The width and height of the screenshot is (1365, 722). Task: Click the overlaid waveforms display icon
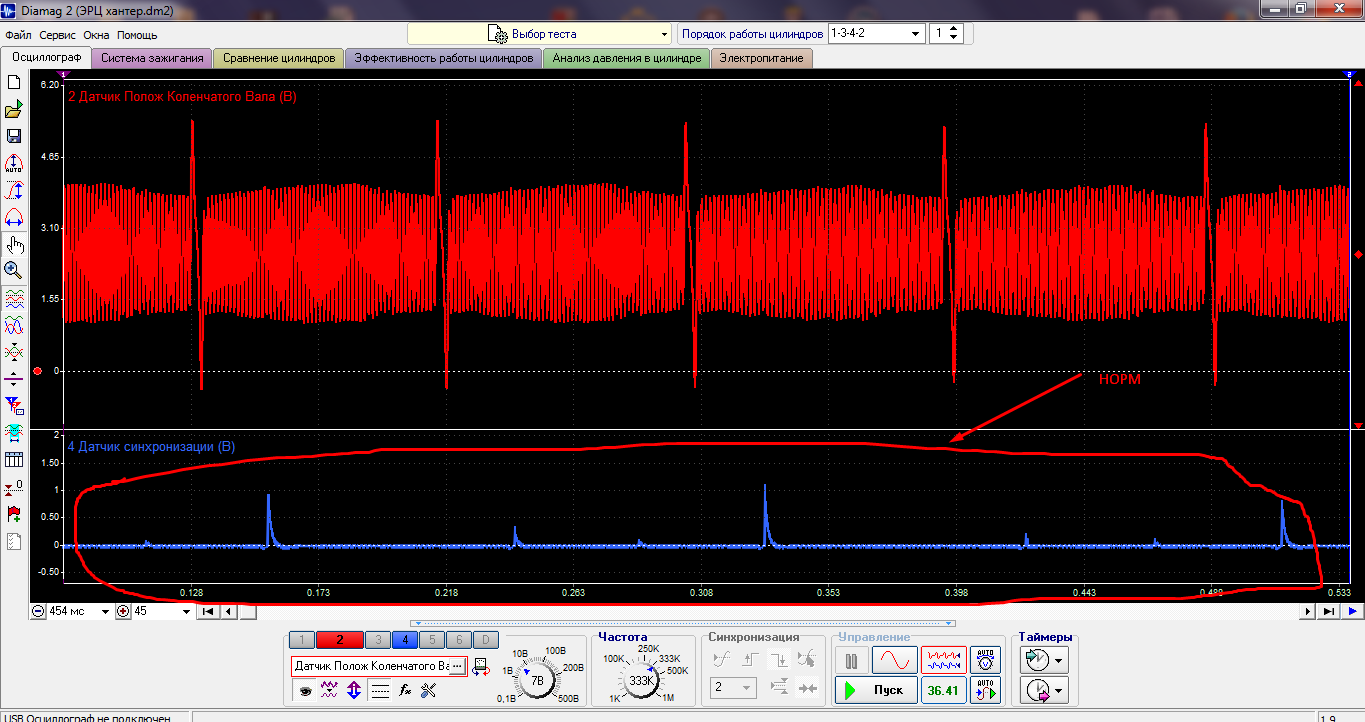(14, 325)
